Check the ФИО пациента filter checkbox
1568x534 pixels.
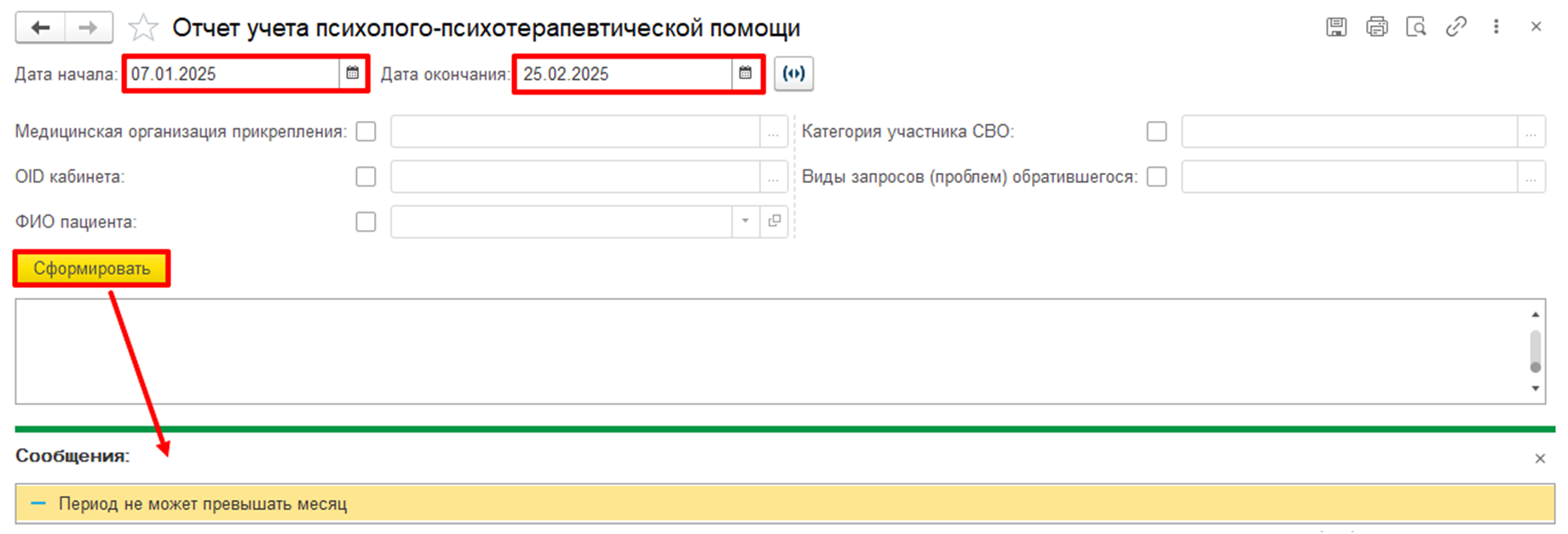[366, 222]
